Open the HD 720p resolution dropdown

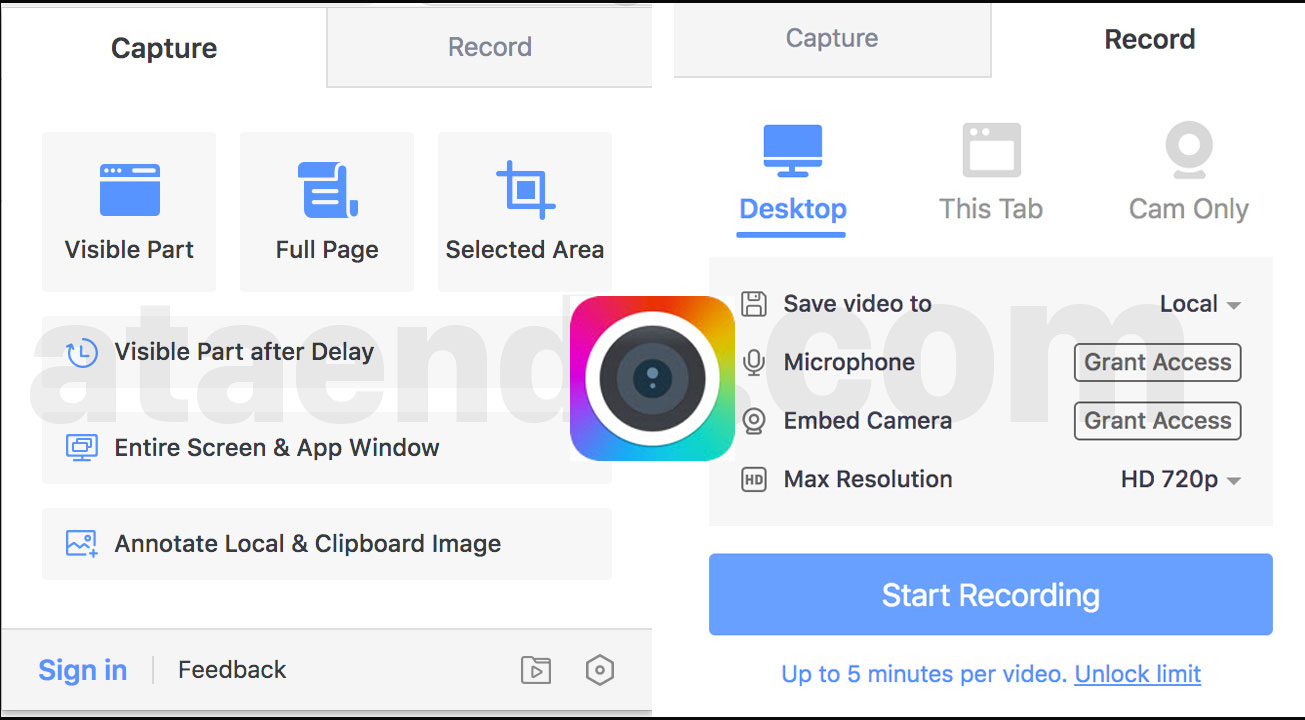coord(1181,480)
